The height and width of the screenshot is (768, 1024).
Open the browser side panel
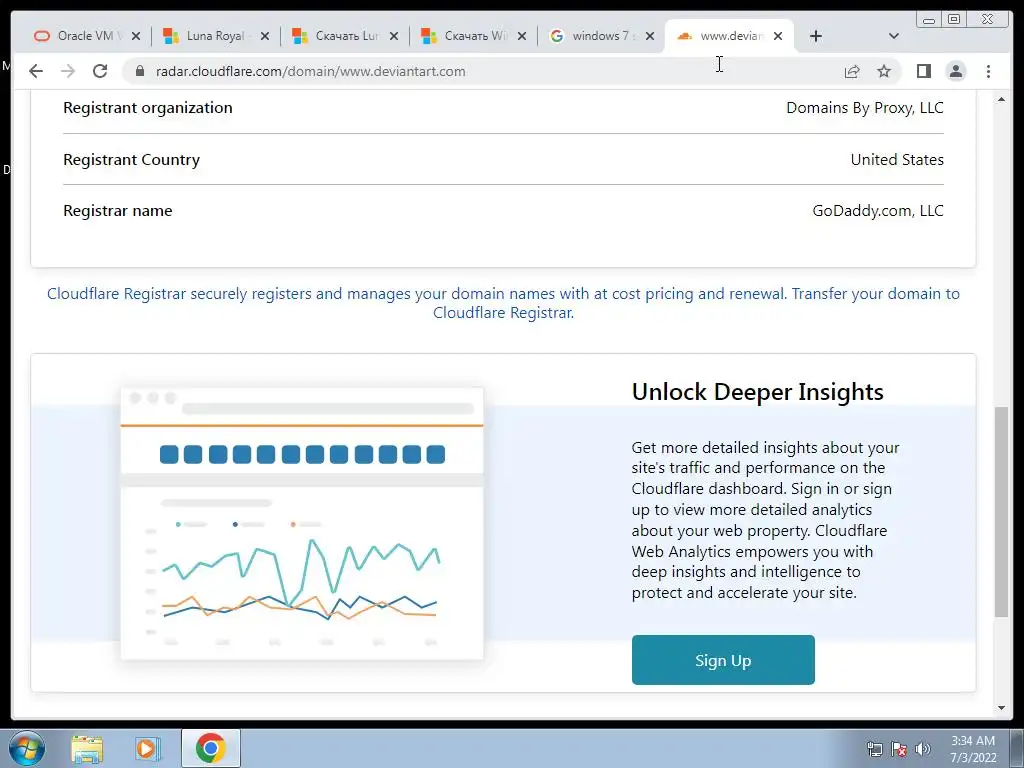[x=923, y=71]
